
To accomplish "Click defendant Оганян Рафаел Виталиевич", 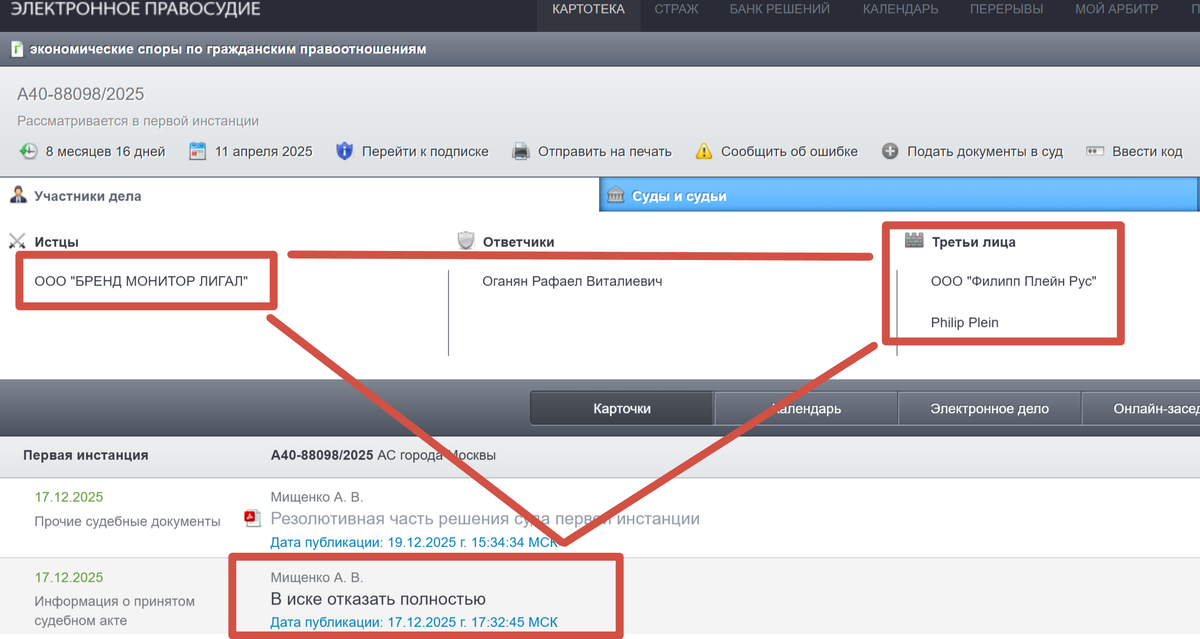I will 572,282.
